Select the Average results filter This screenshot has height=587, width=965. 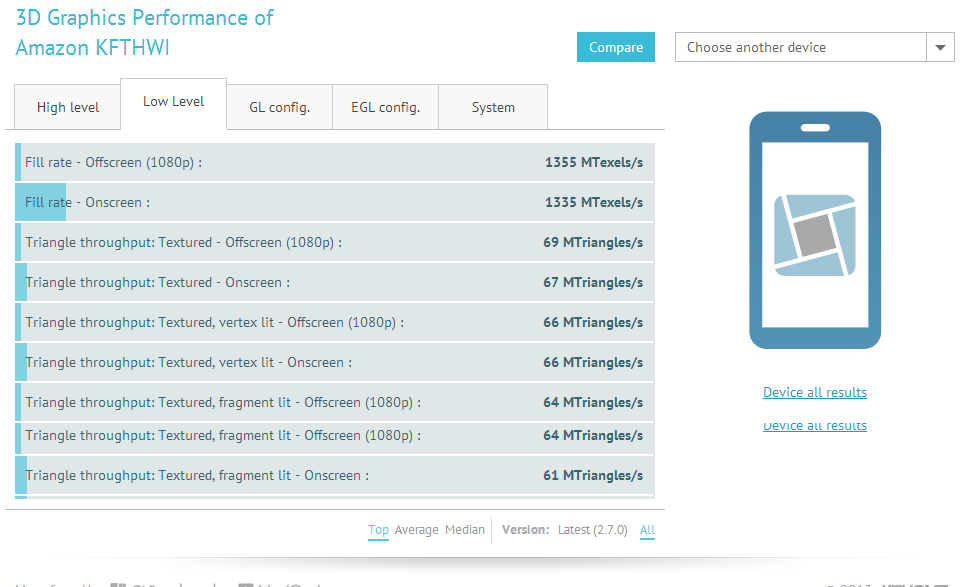pos(417,530)
